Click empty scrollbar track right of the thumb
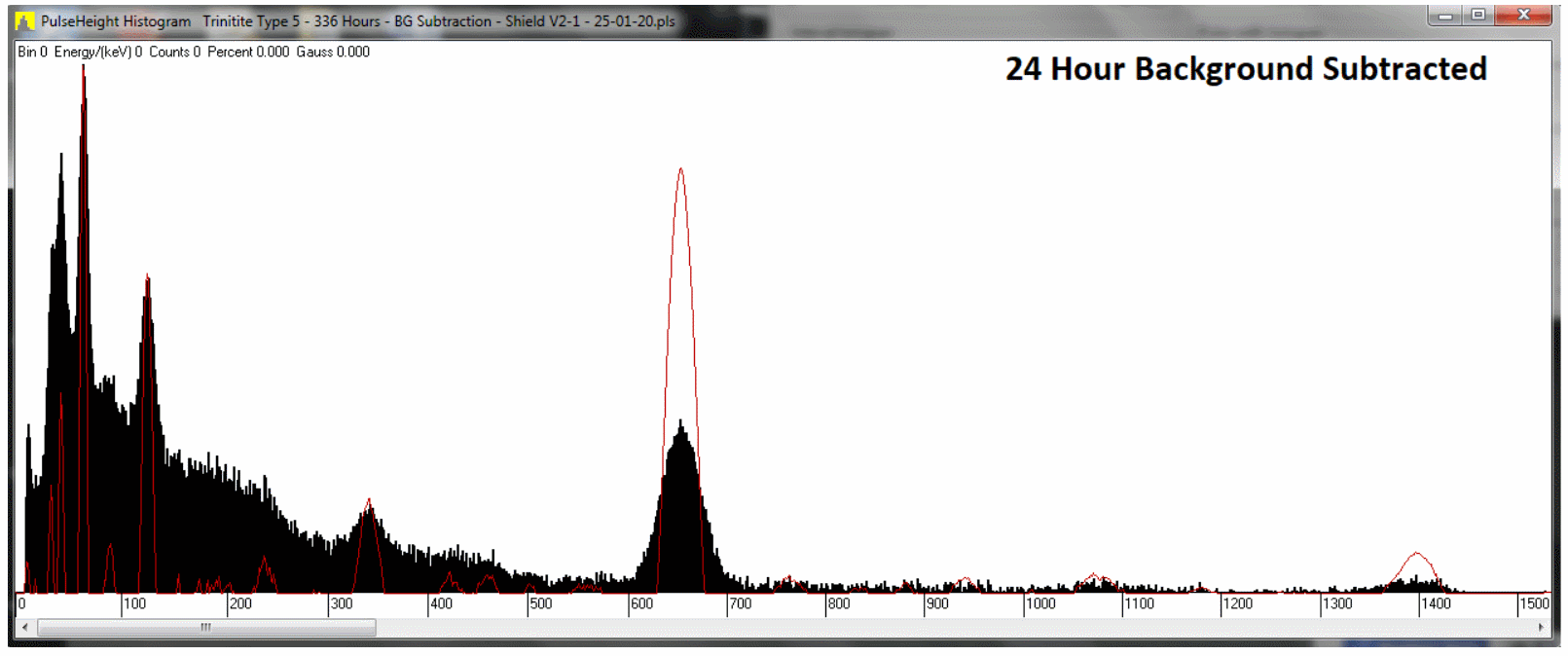This screenshot has width=1568, height=656. (x=876, y=628)
